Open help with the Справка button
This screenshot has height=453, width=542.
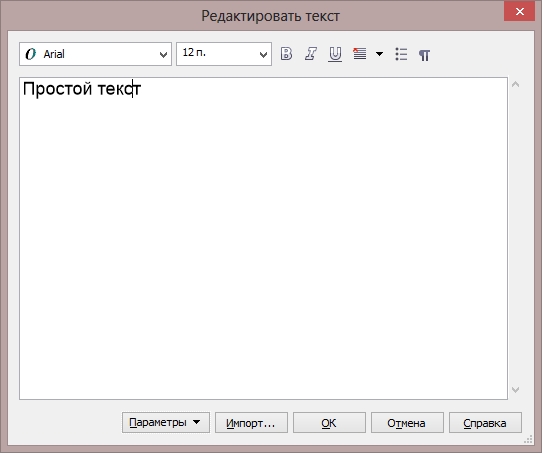pos(485,422)
